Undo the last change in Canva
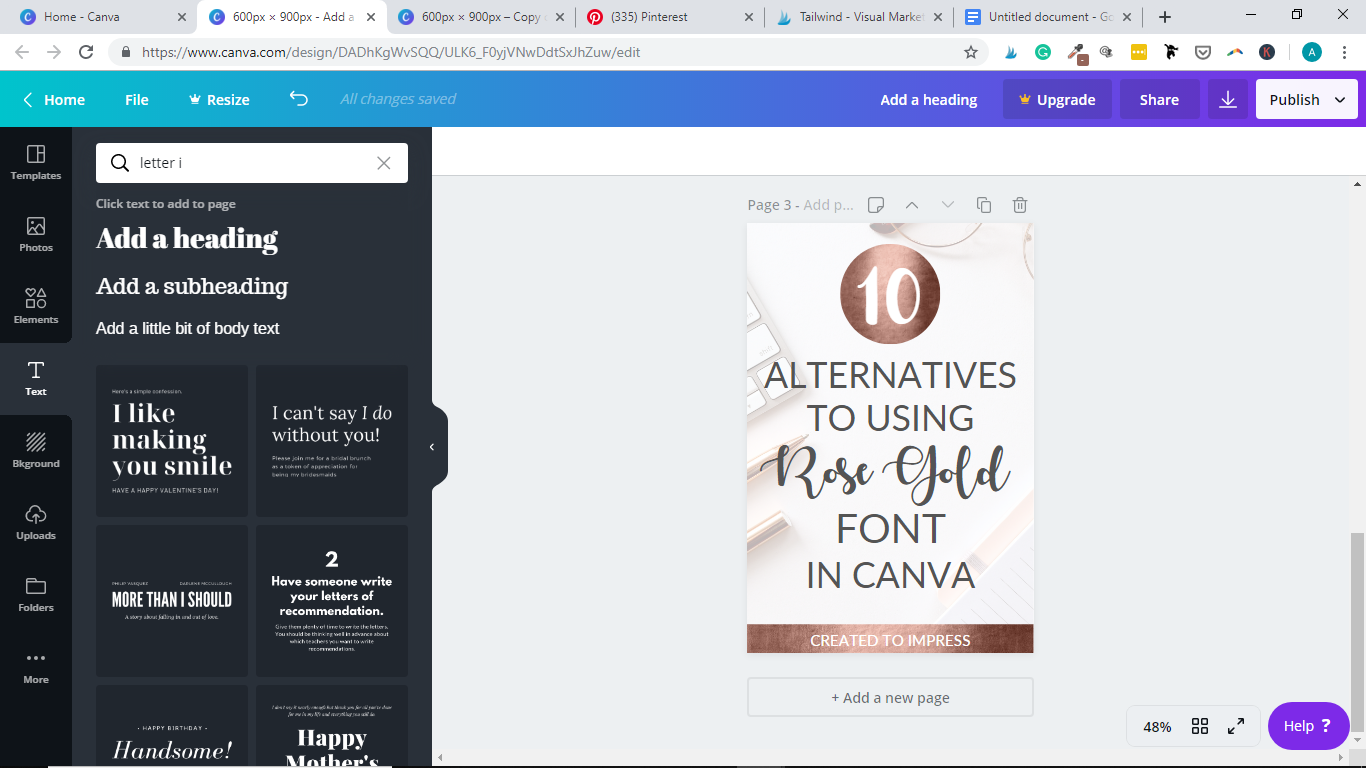The image size is (1366, 768). [x=298, y=98]
